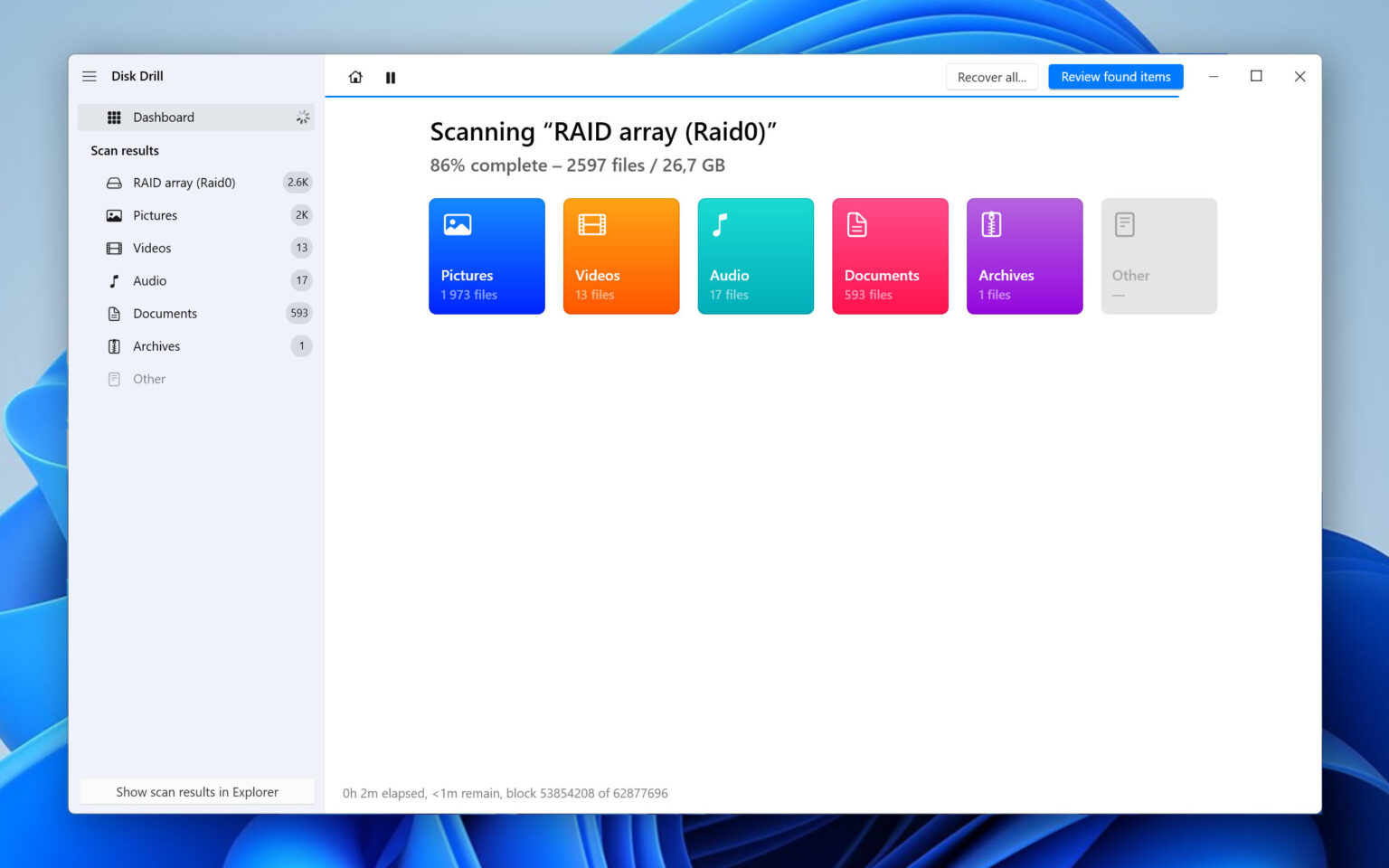The height and width of the screenshot is (868, 1389).
Task: Open the Documents category tile
Action: pos(890,256)
